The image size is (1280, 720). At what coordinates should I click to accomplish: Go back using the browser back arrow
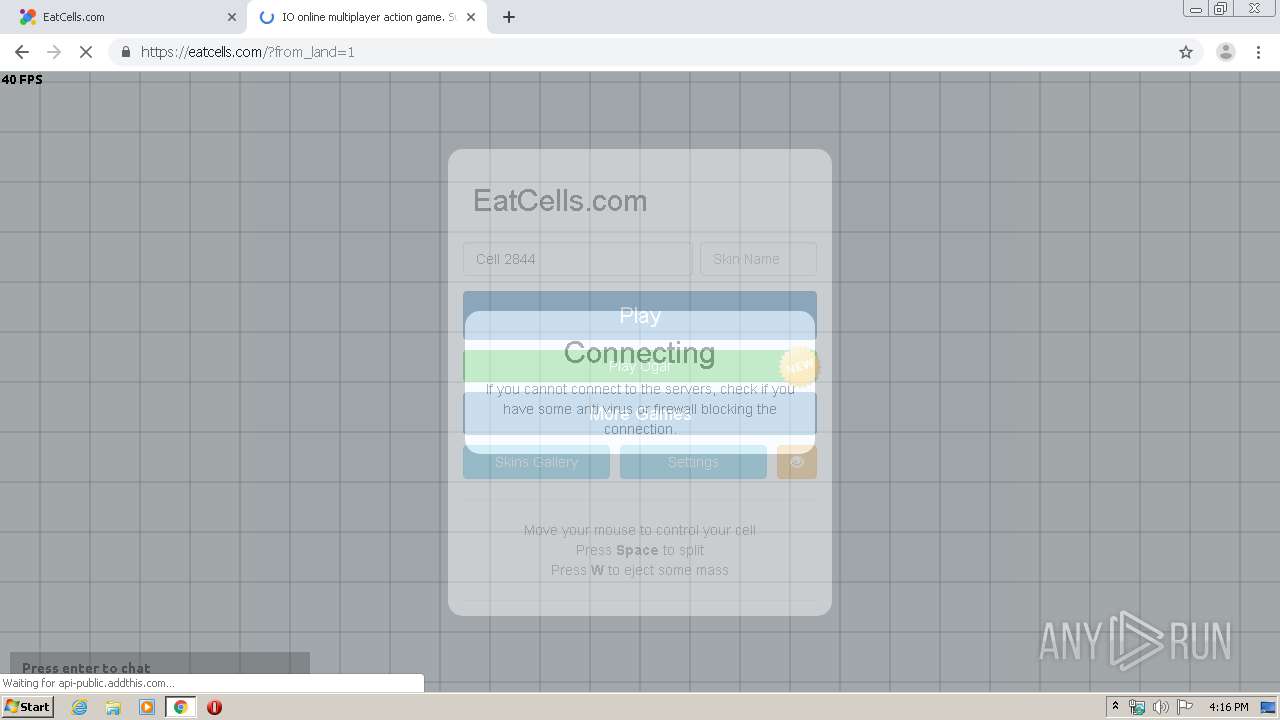(22, 52)
